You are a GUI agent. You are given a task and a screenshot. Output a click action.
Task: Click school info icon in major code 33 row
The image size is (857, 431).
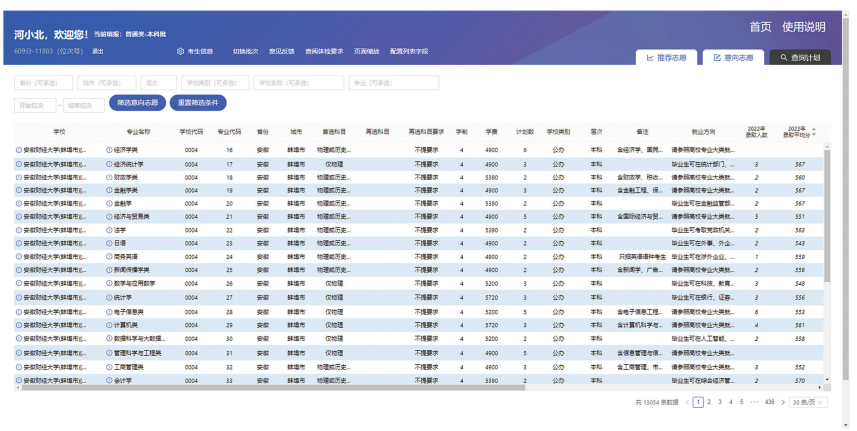tap(19, 381)
